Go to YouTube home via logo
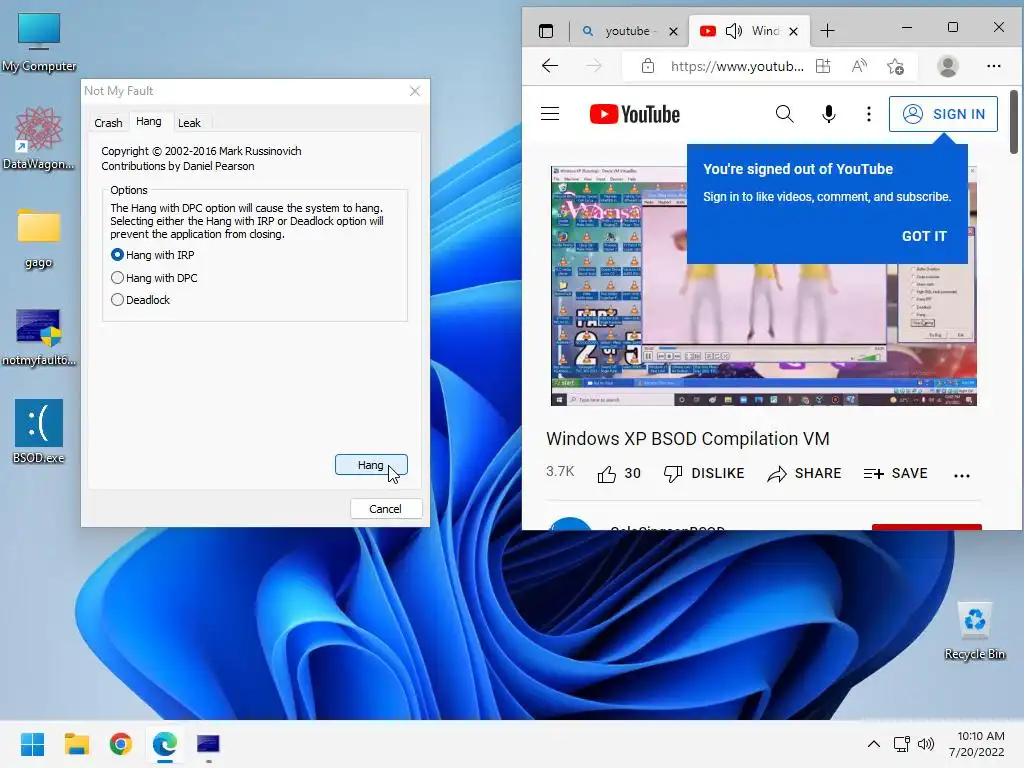The image size is (1024, 768). click(634, 114)
